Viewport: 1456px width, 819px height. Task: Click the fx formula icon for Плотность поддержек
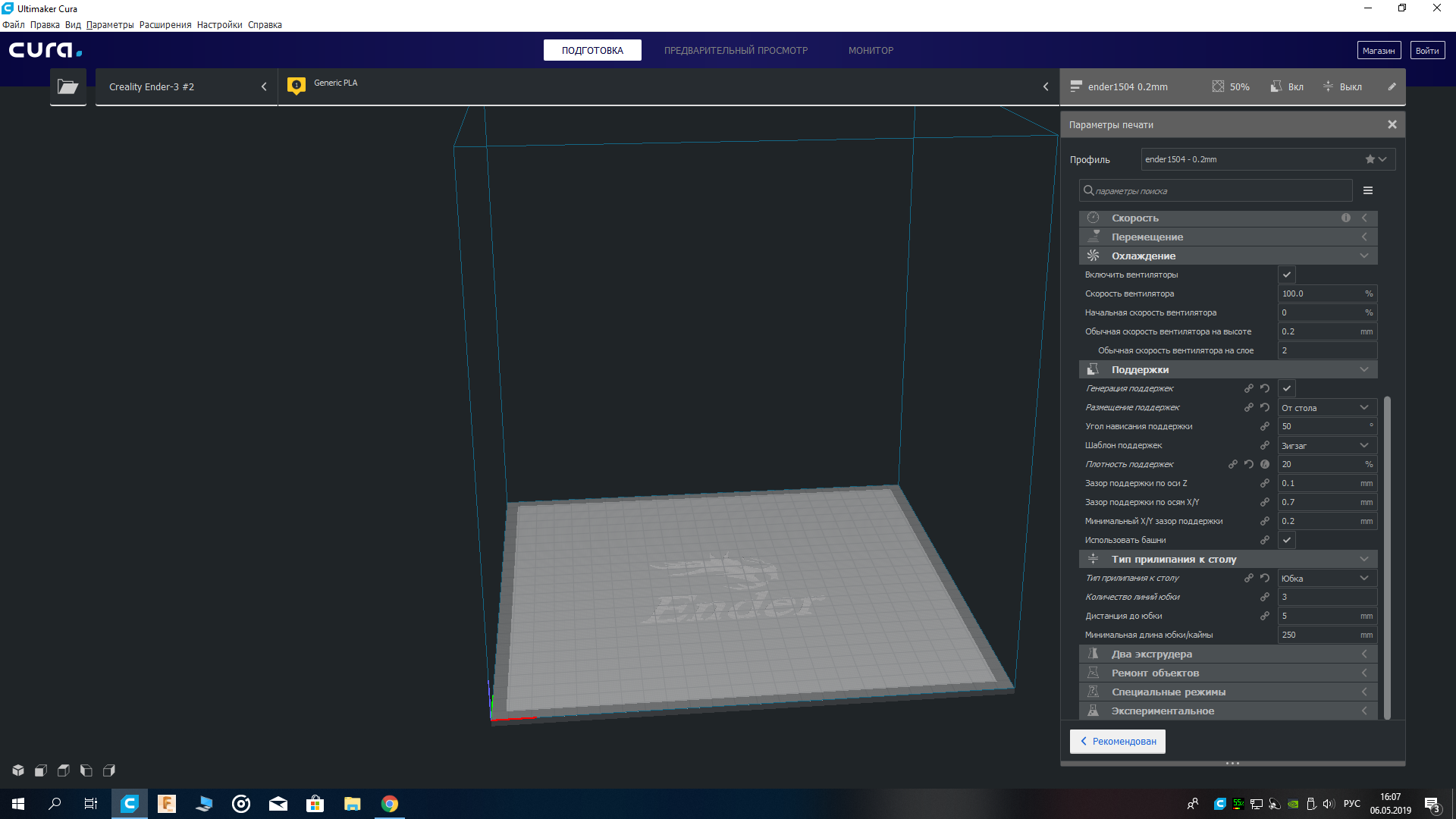click(x=1265, y=464)
